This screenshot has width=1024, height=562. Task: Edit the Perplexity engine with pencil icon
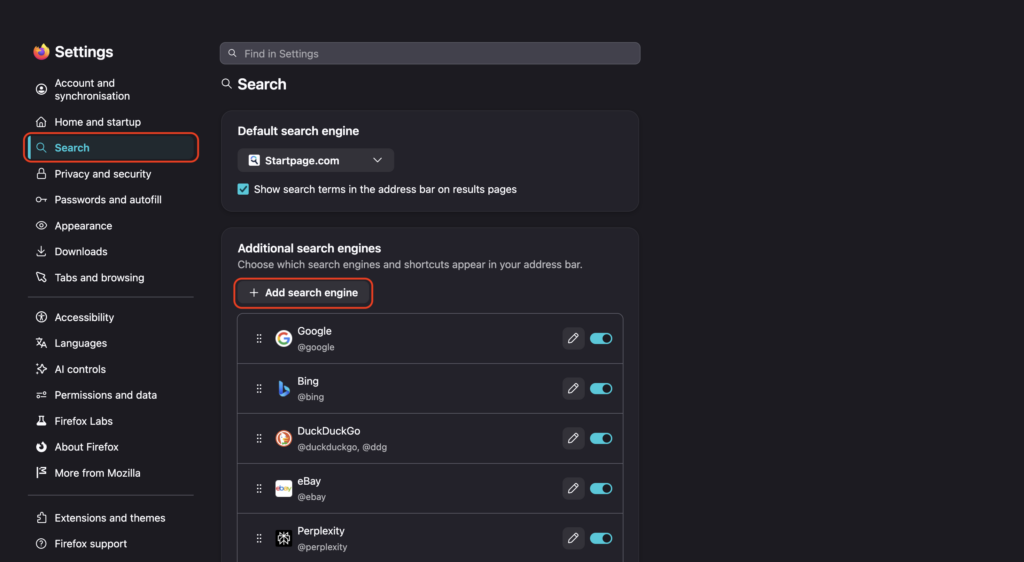point(573,538)
